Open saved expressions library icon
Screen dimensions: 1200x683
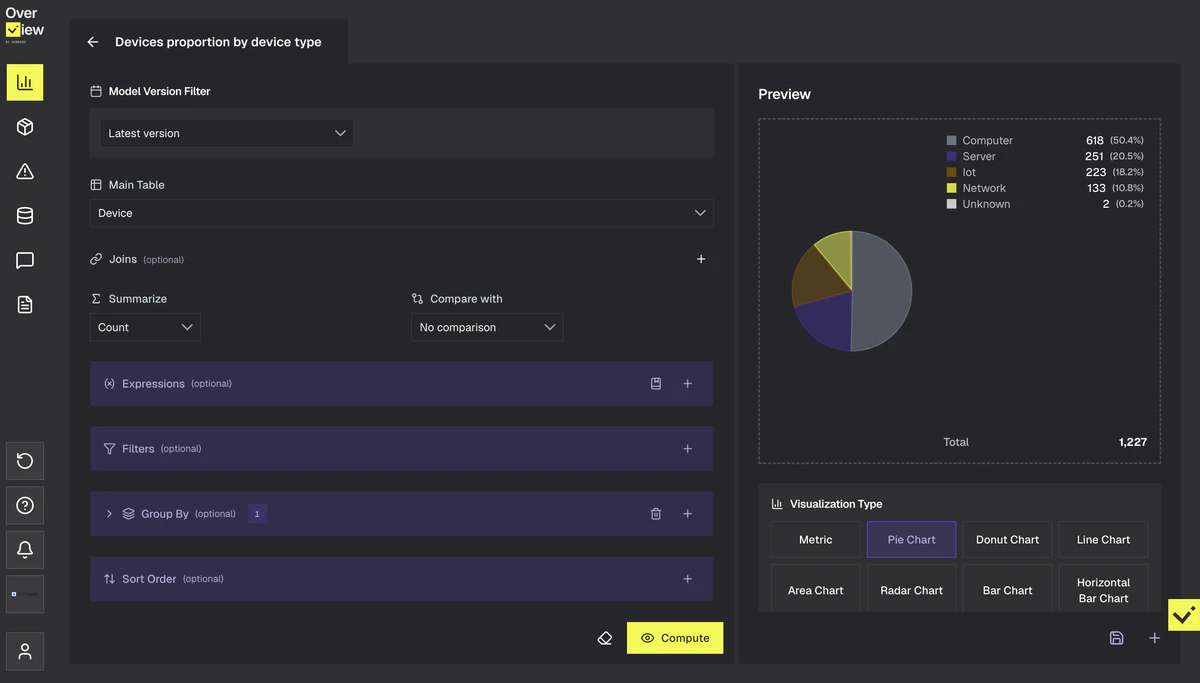[x=656, y=383]
